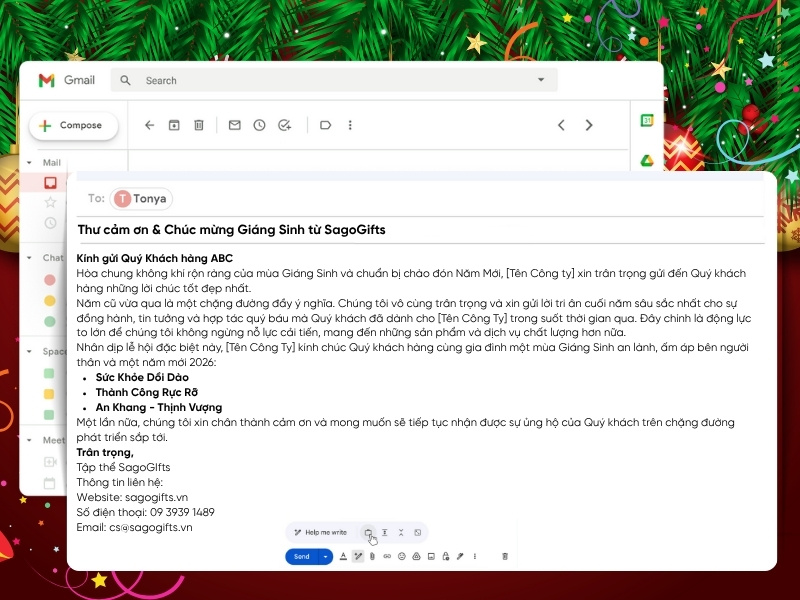Insert an emoji into the email
The image size is (800, 600).
click(x=400, y=556)
